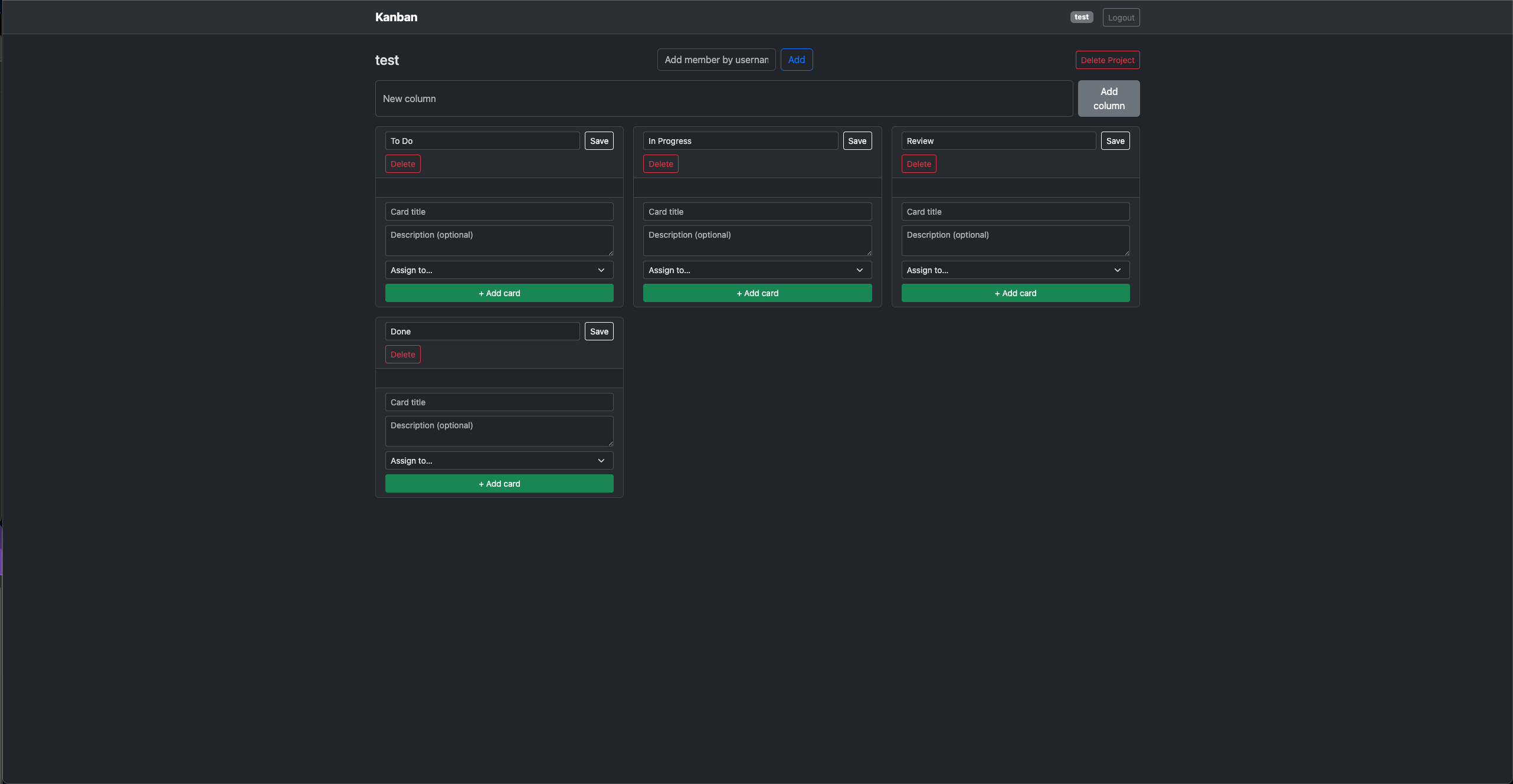Click the Add member button
1513x784 pixels.
point(796,60)
